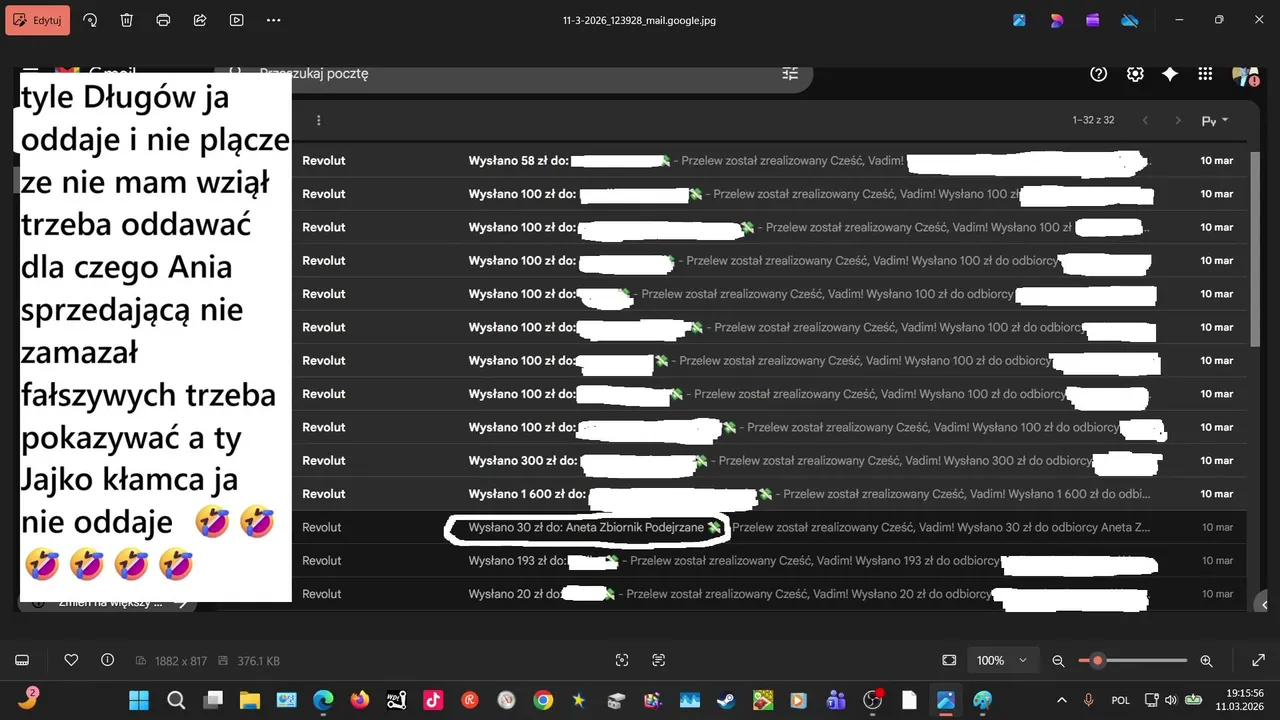The image size is (1280, 720).
Task: Click the Gemini sparkle icon in Gmail
Action: (1170, 74)
